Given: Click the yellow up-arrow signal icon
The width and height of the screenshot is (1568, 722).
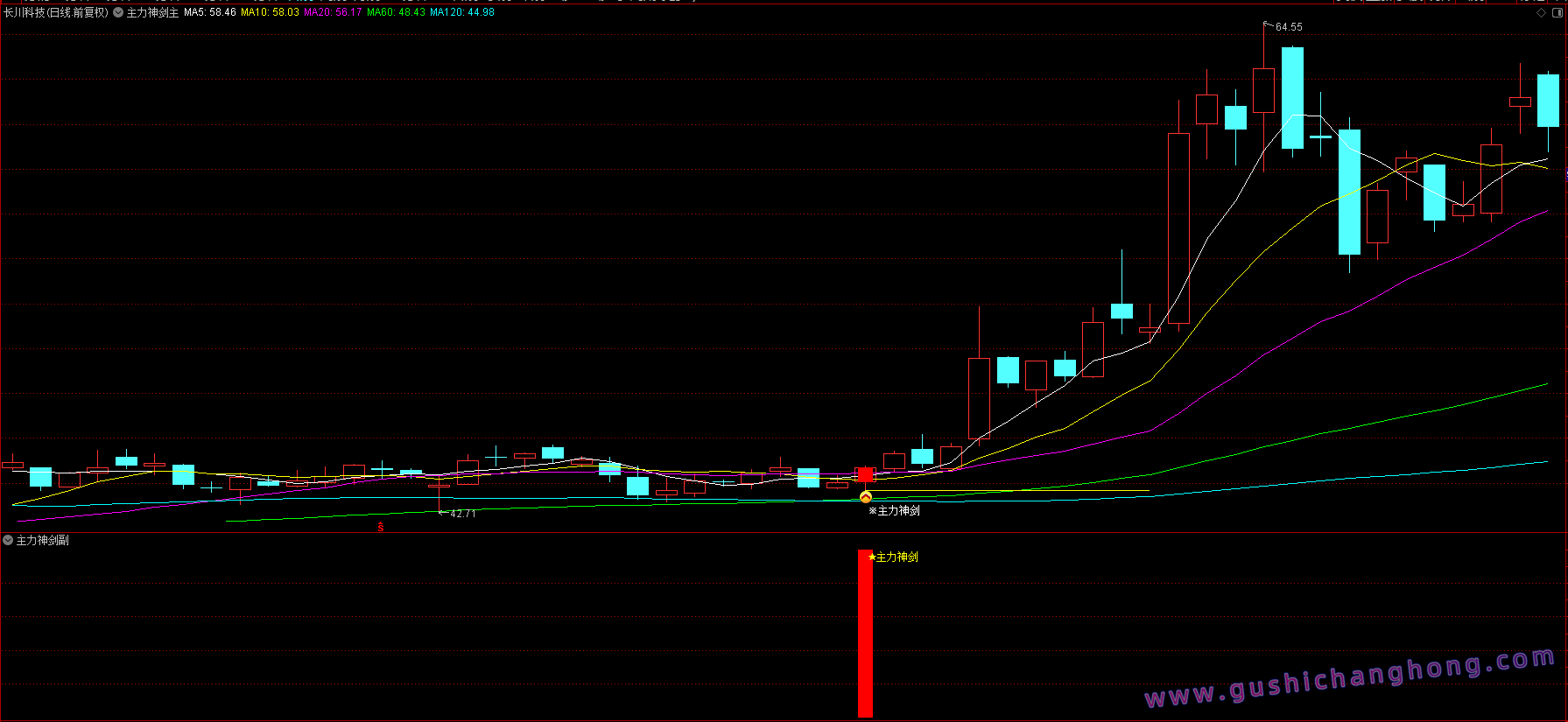Looking at the screenshot, I should point(866,497).
